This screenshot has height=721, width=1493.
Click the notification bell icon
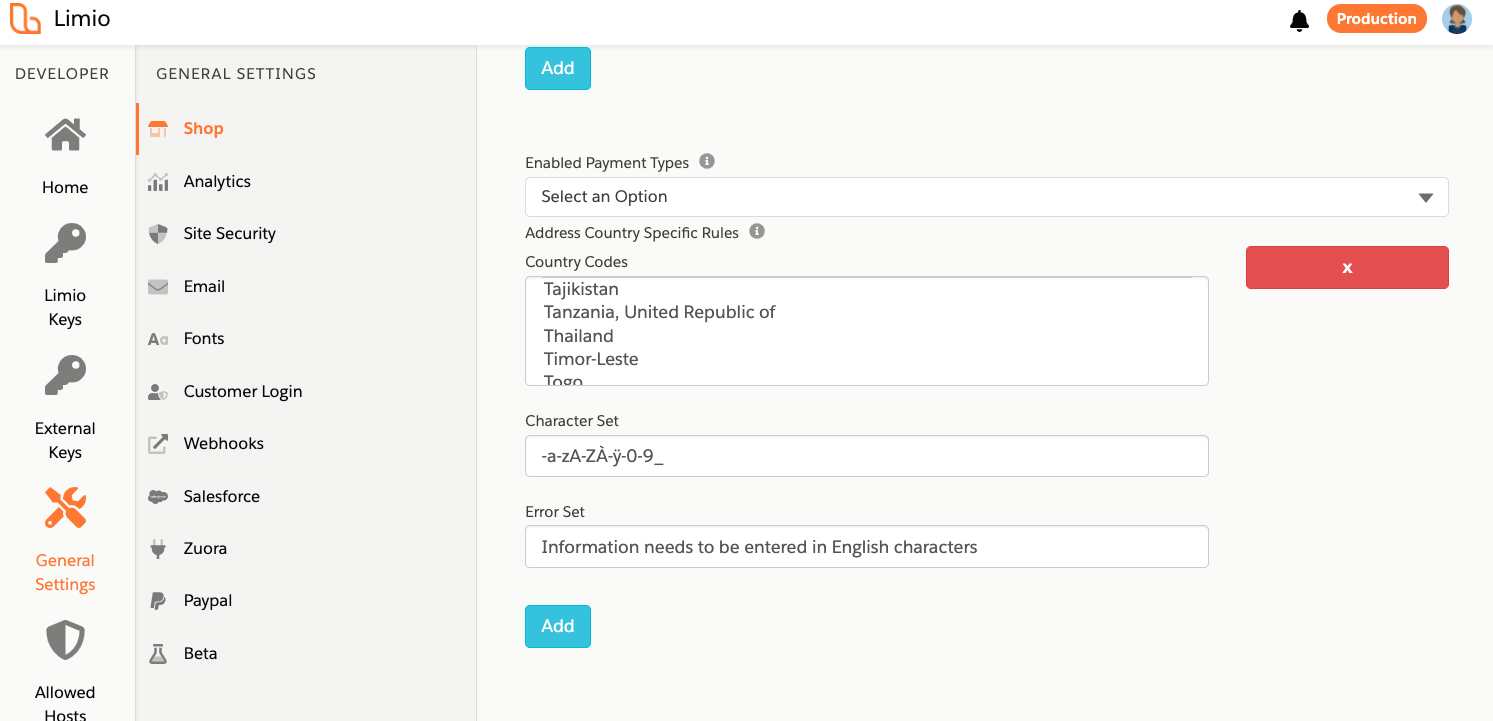coord(1299,21)
